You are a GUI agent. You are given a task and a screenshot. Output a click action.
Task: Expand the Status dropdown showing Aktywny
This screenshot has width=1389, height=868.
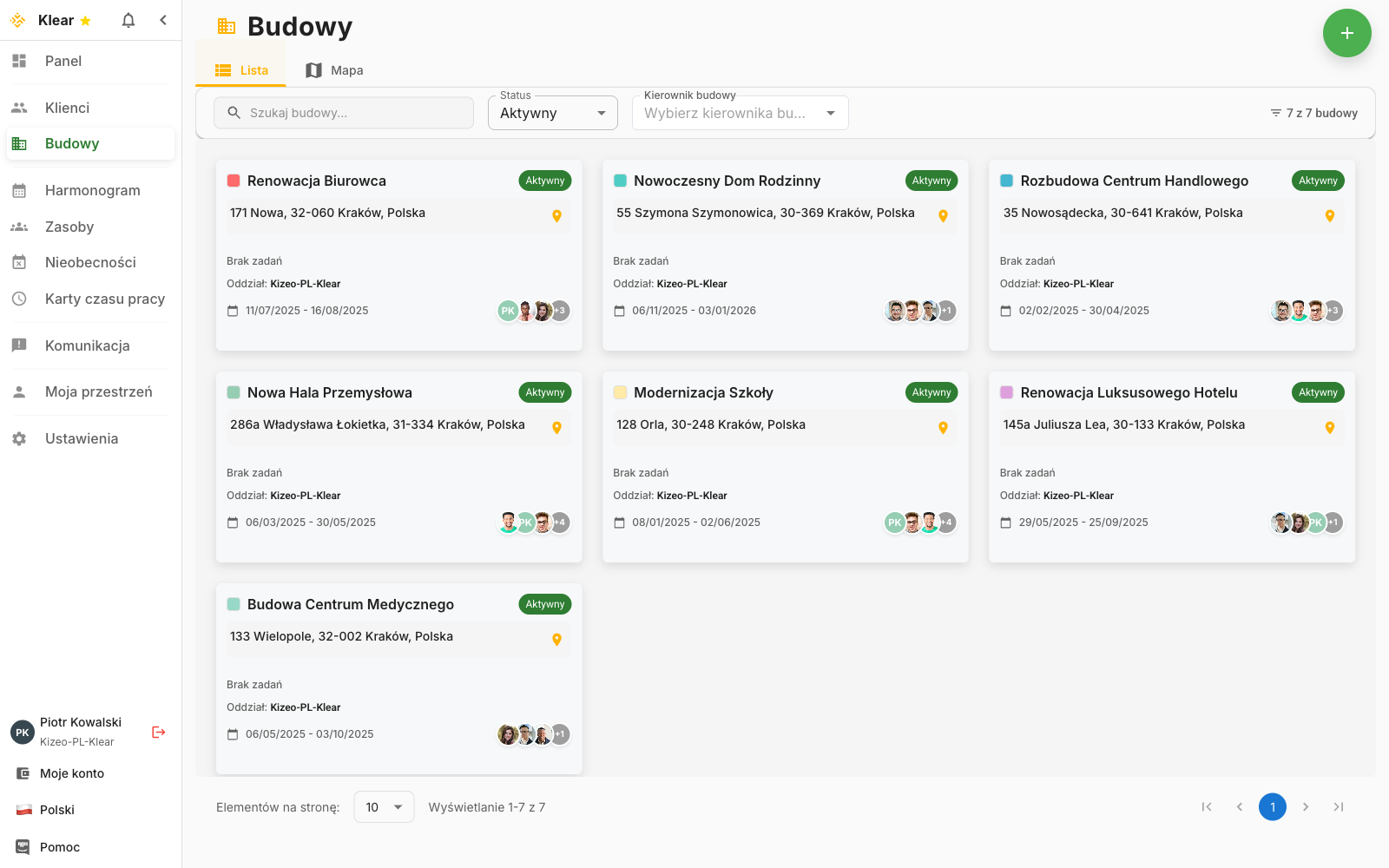pyautogui.click(x=553, y=113)
